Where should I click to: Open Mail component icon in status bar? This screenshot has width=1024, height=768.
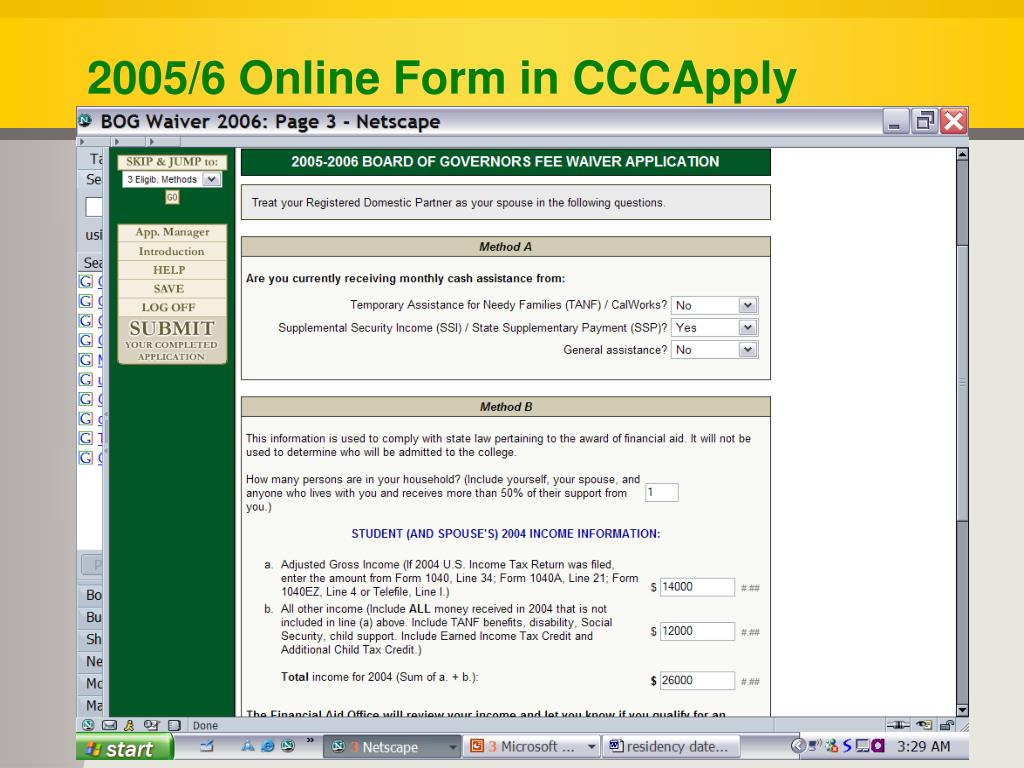click(109, 725)
